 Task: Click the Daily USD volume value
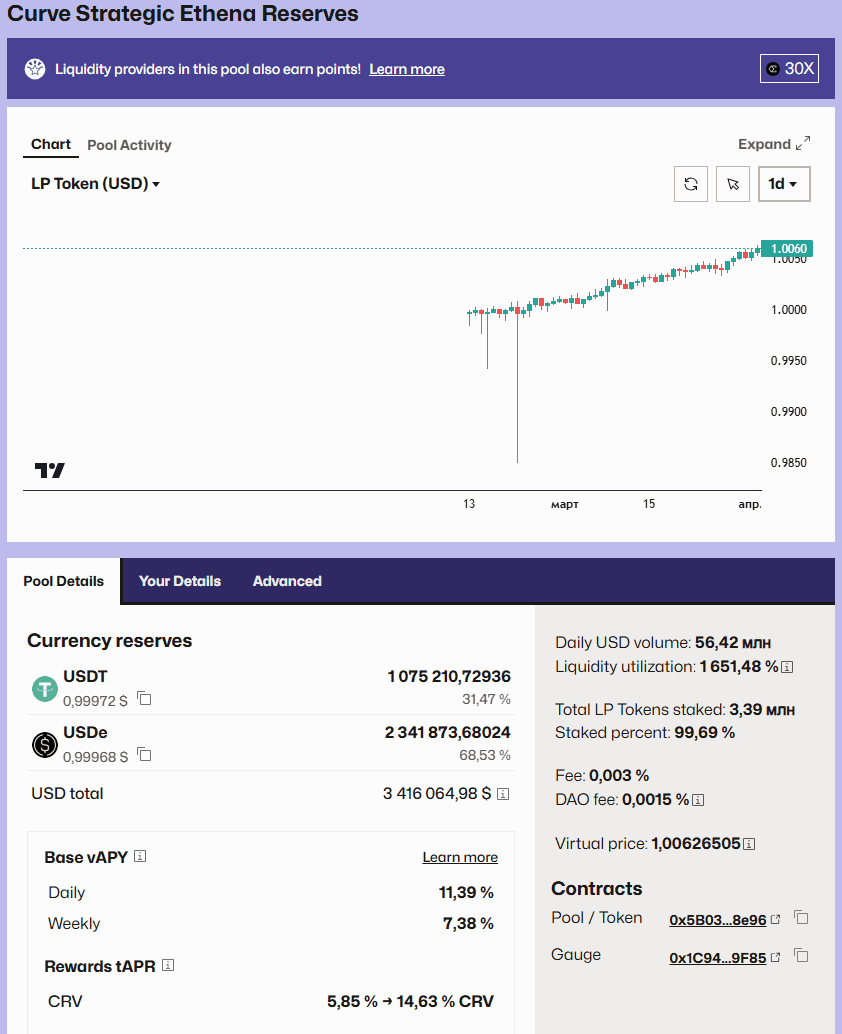[x=733, y=642]
